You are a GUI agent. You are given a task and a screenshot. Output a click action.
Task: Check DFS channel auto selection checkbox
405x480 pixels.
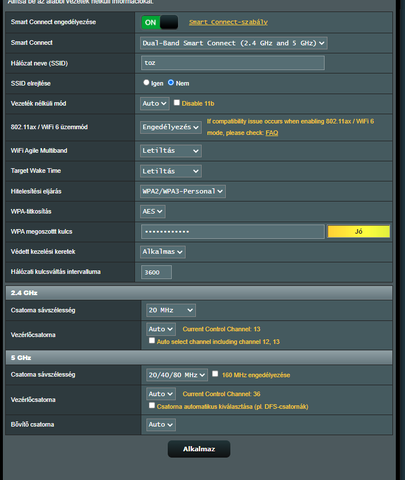point(152,405)
